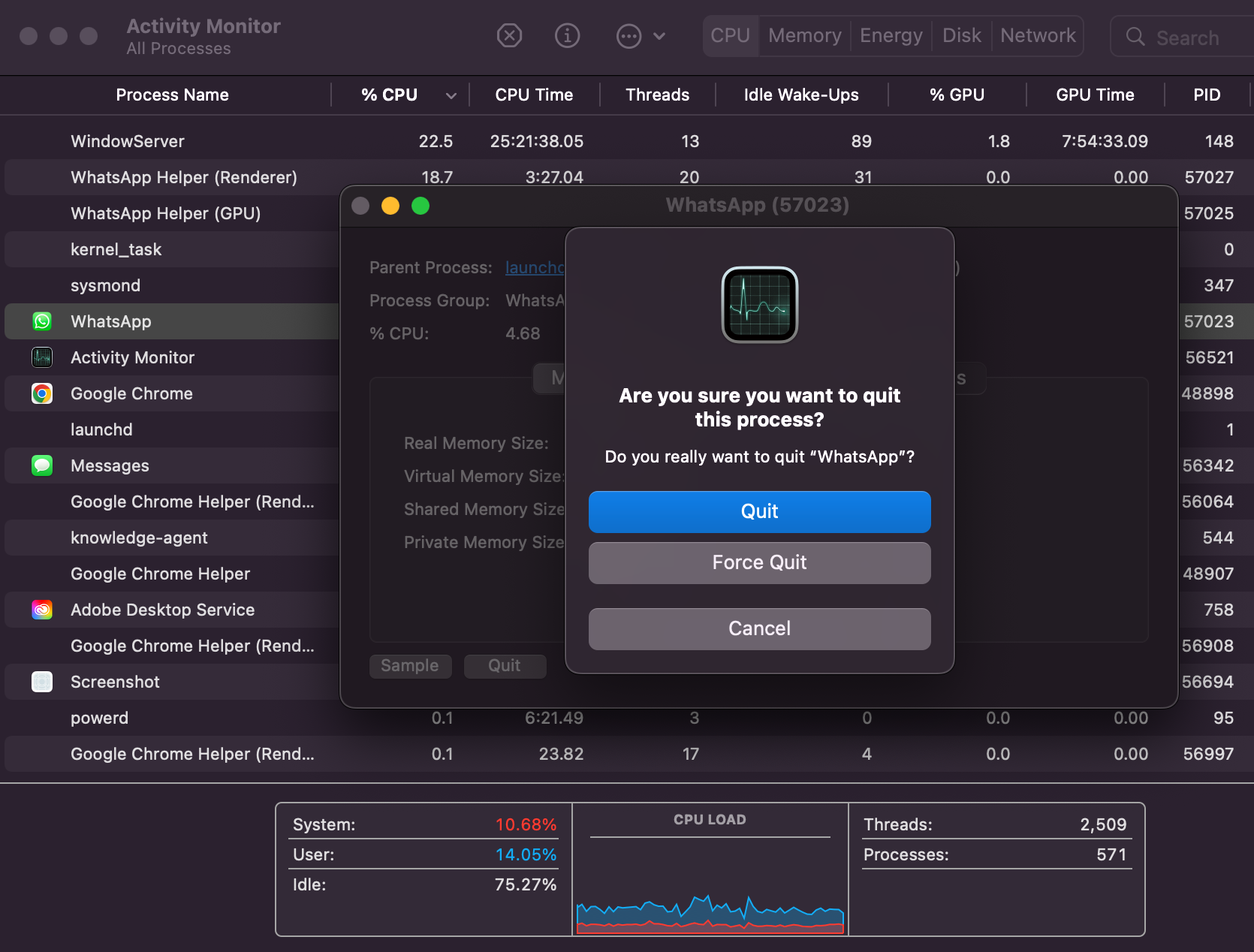Viewport: 1254px width, 952px height.
Task: Select the powerd process row
Action: point(629,718)
